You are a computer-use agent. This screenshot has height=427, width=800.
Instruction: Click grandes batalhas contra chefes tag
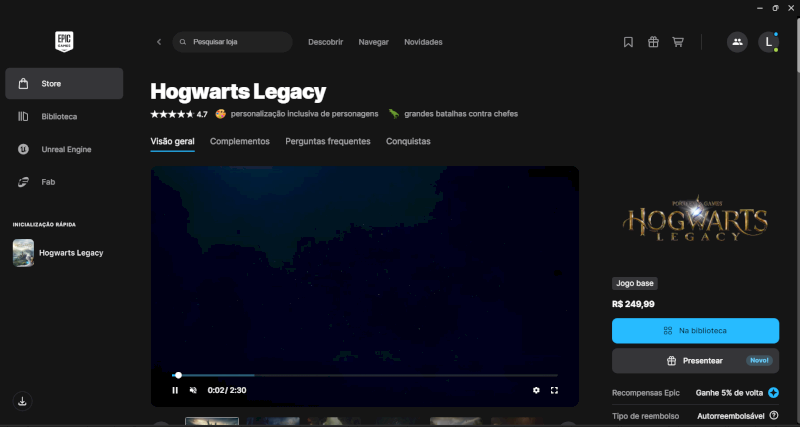point(461,114)
